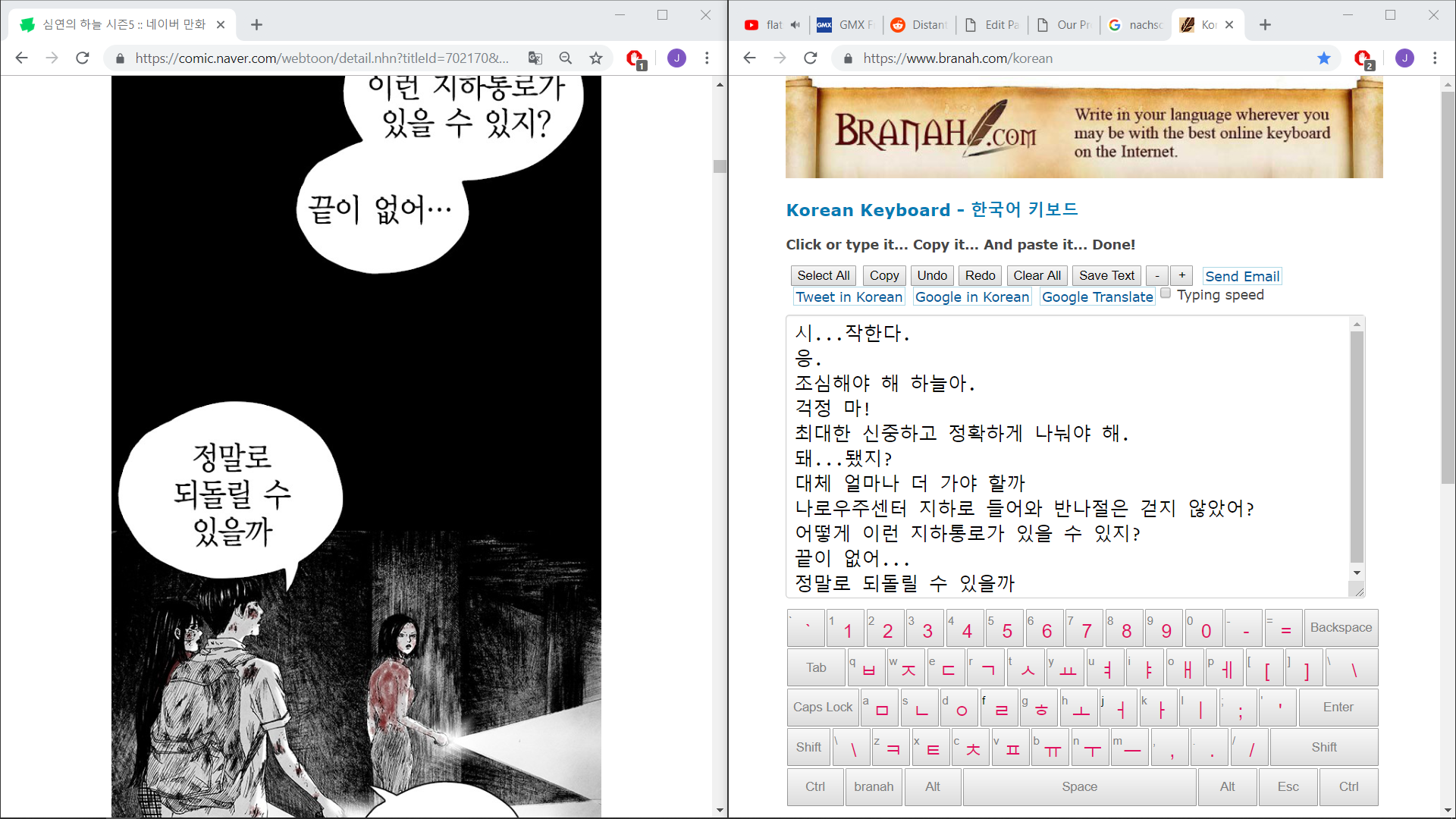Image resolution: width=1456 pixels, height=819 pixels.
Task: Switch to the Google nachsc tab
Action: point(1136,25)
